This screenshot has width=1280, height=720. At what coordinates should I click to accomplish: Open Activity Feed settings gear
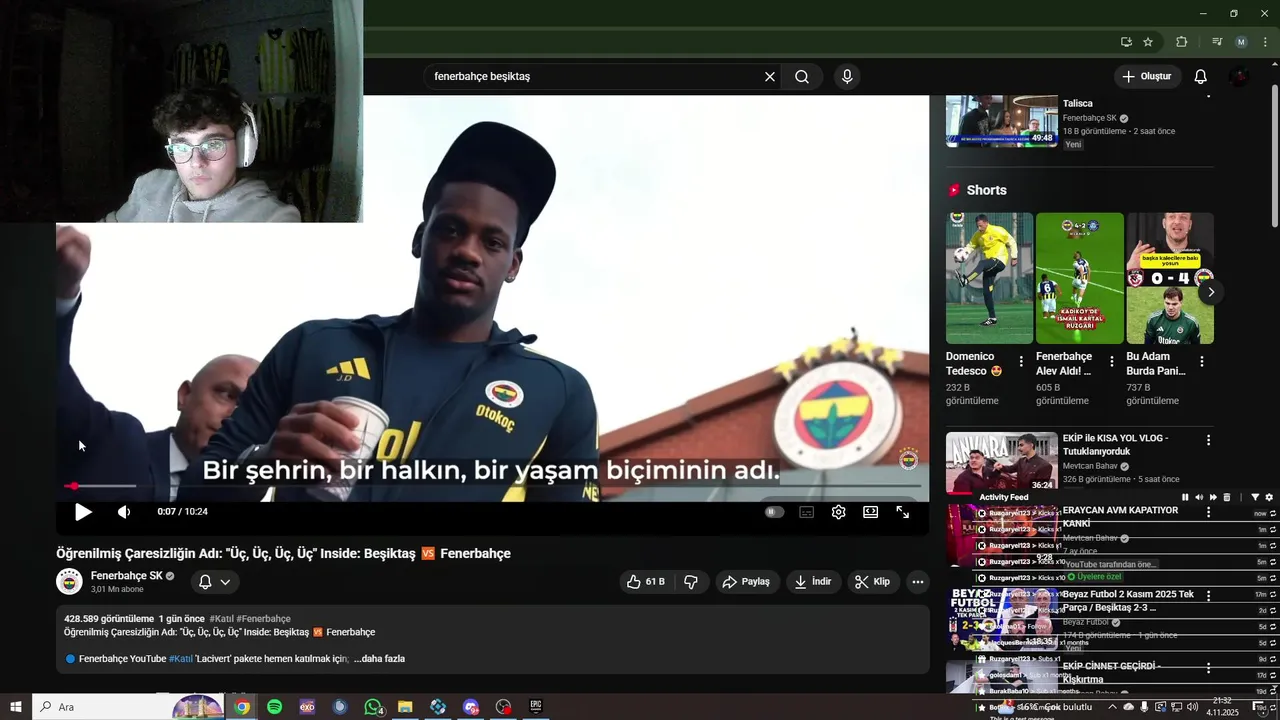coord(1269,497)
